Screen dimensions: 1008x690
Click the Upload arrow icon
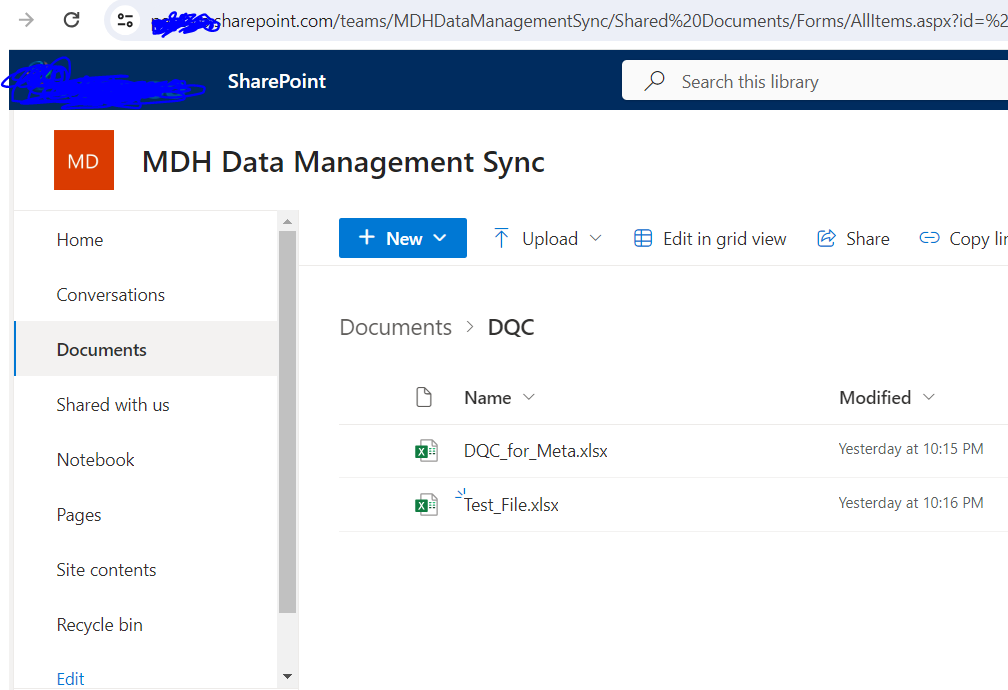click(501, 238)
